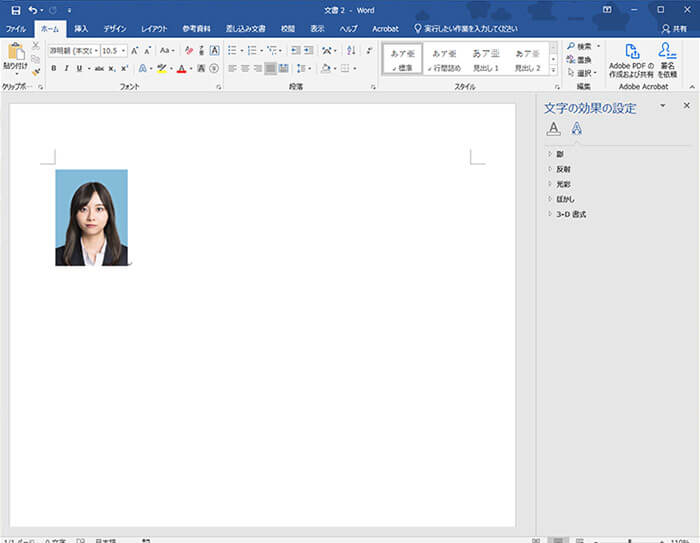Toggle Underline formatting
Image resolution: width=700 pixels, height=543 pixels.
click(x=79, y=68)
